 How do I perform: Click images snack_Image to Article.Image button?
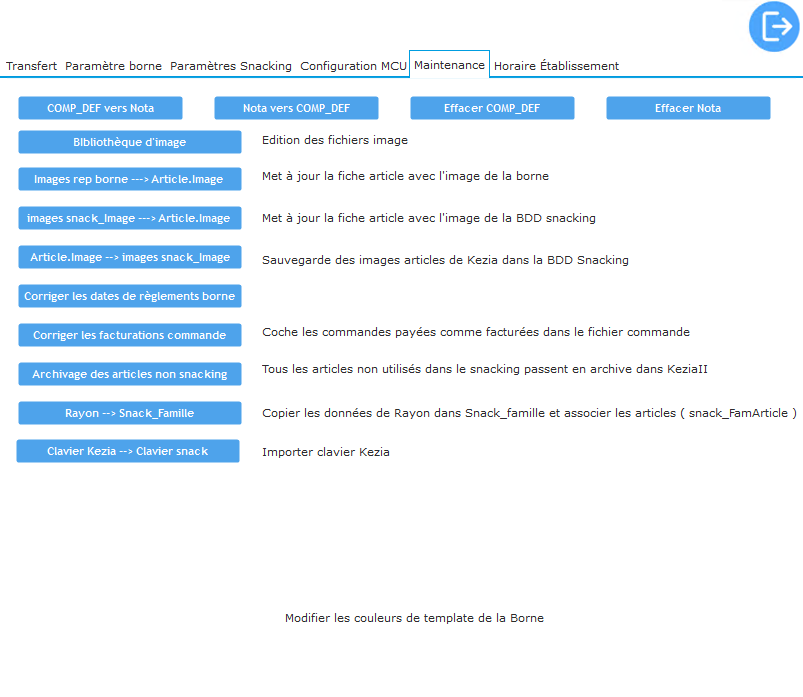click(130, 218)
